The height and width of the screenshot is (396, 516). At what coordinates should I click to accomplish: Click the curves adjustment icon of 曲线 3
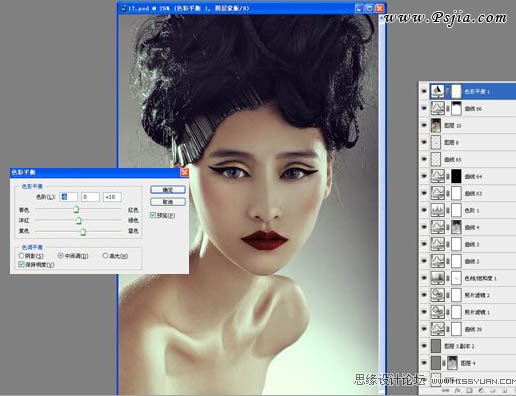tap(437, 244)
